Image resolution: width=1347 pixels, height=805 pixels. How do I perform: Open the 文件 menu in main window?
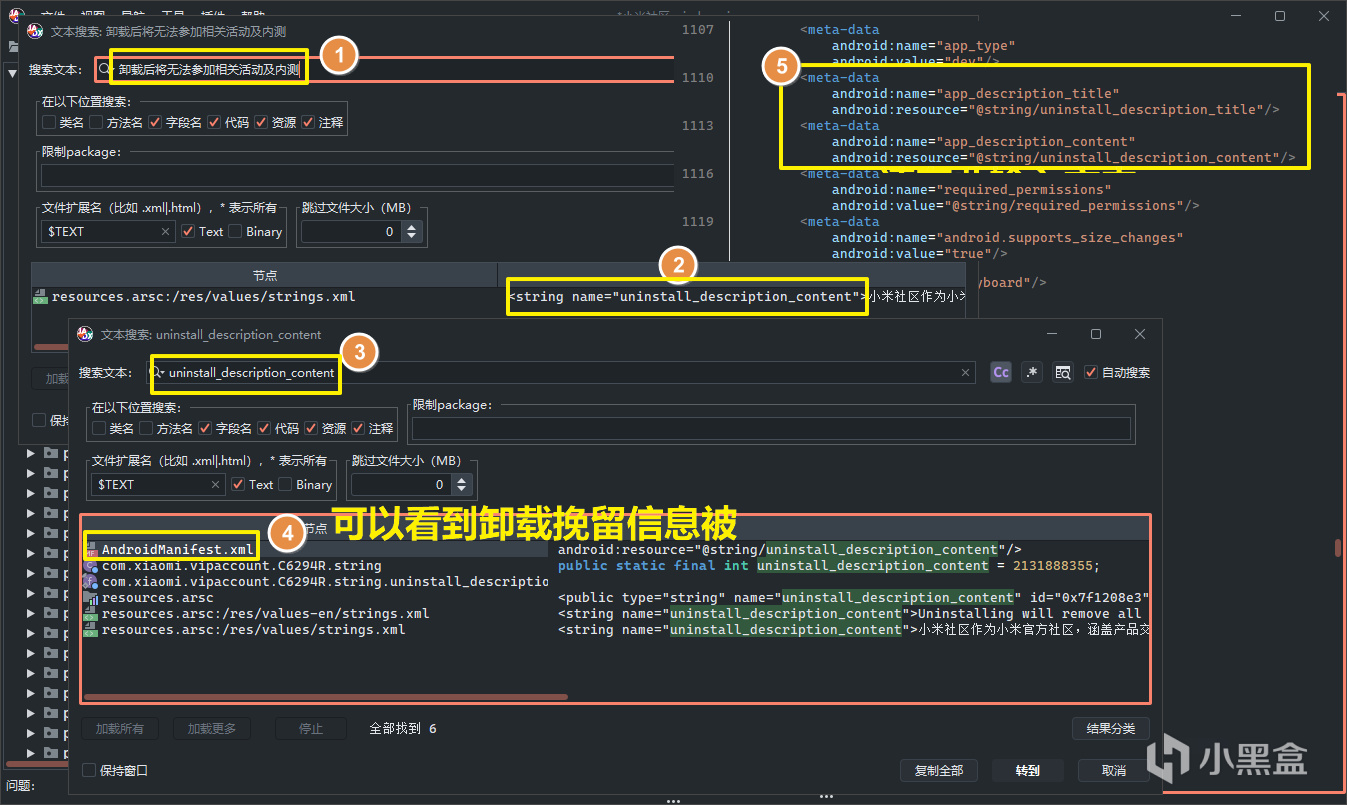[53, 16]
